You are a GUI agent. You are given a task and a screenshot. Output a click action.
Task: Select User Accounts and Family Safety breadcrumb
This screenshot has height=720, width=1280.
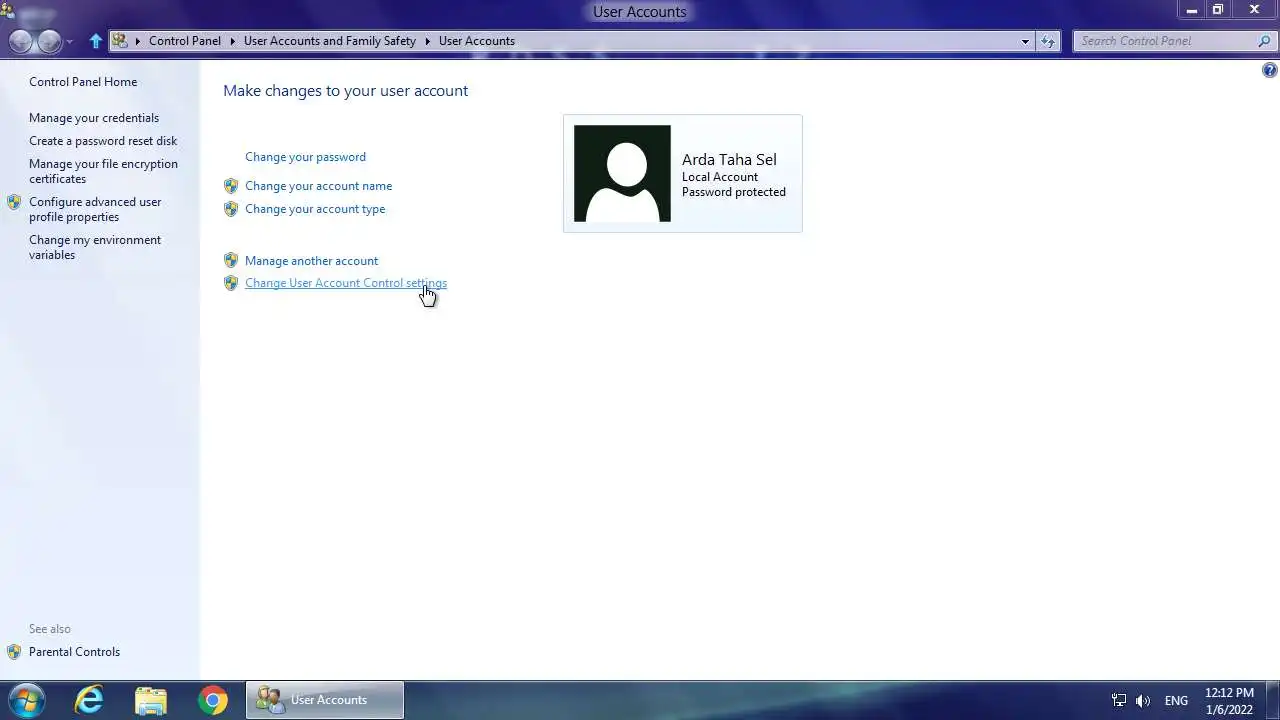[x=330, y=41]
